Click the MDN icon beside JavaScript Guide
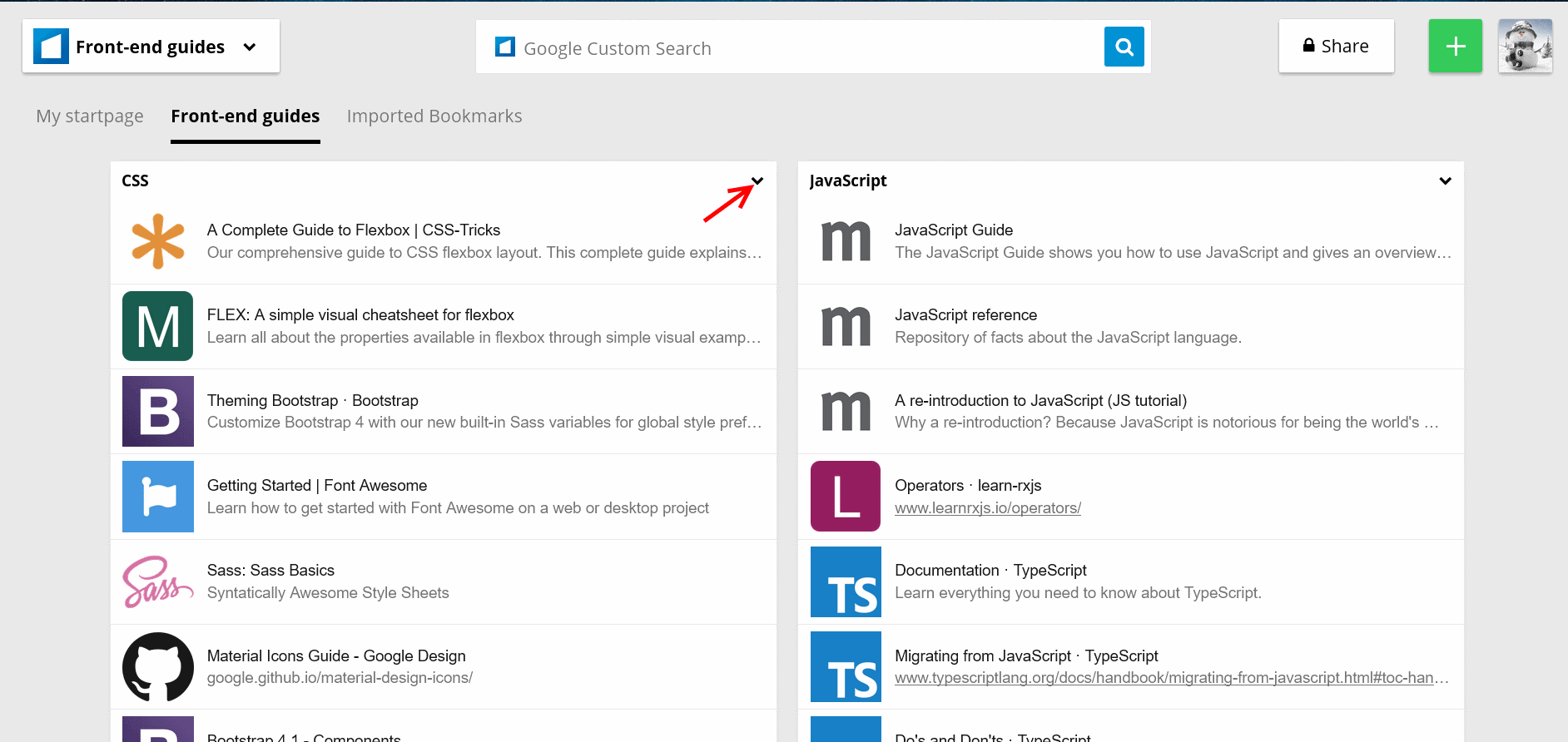1568x742 pixels. 846,241
